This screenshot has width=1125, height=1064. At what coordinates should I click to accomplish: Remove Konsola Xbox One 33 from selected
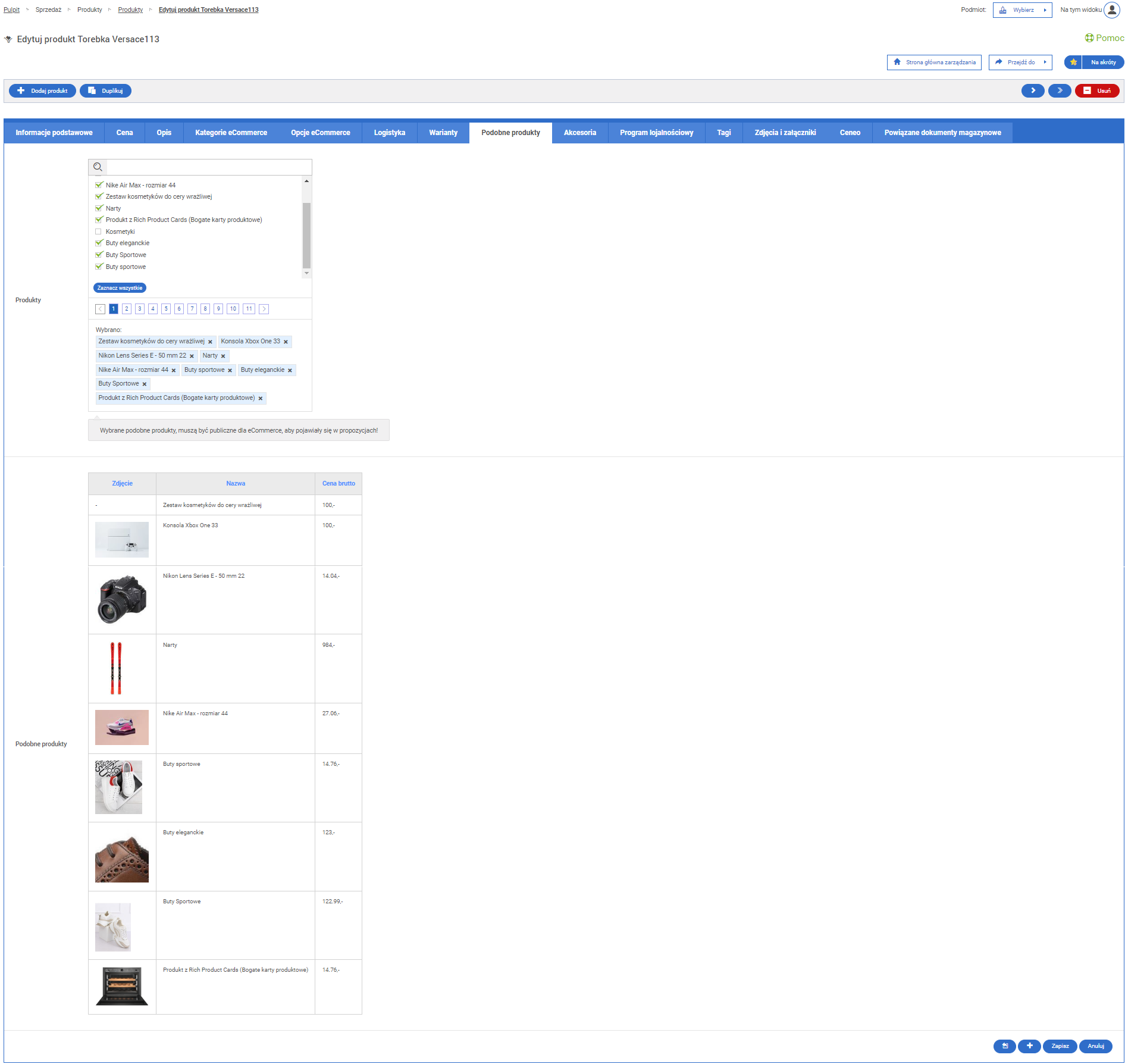tap(286, 342)
